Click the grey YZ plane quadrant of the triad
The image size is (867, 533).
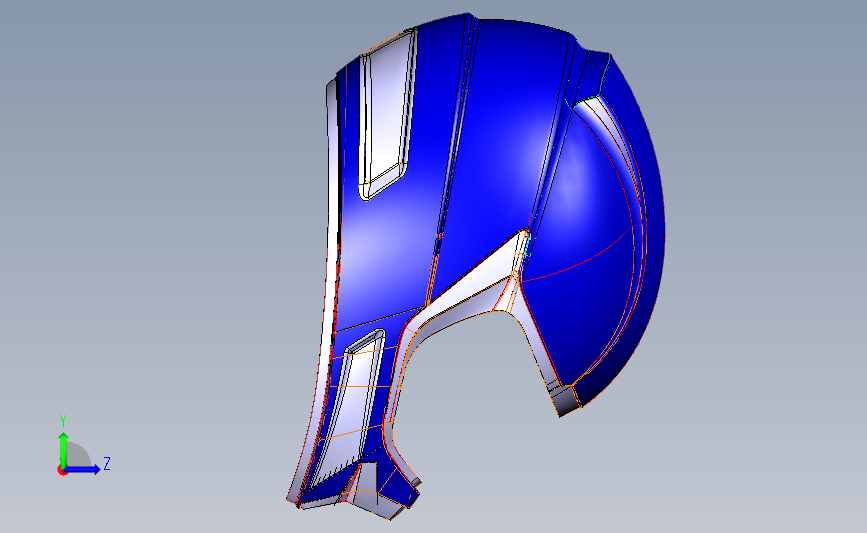pos(78,456)
